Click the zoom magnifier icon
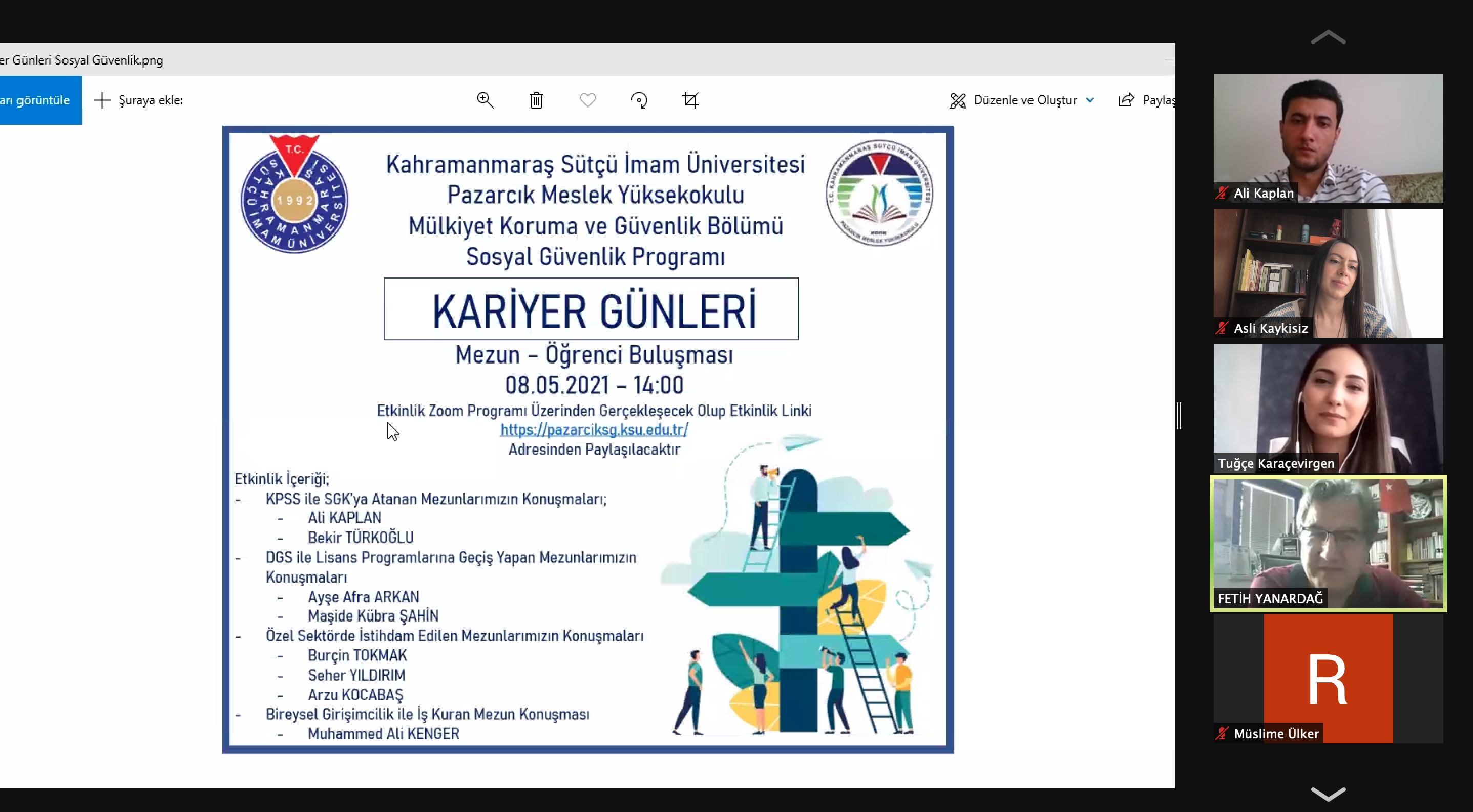 point(485,100)
